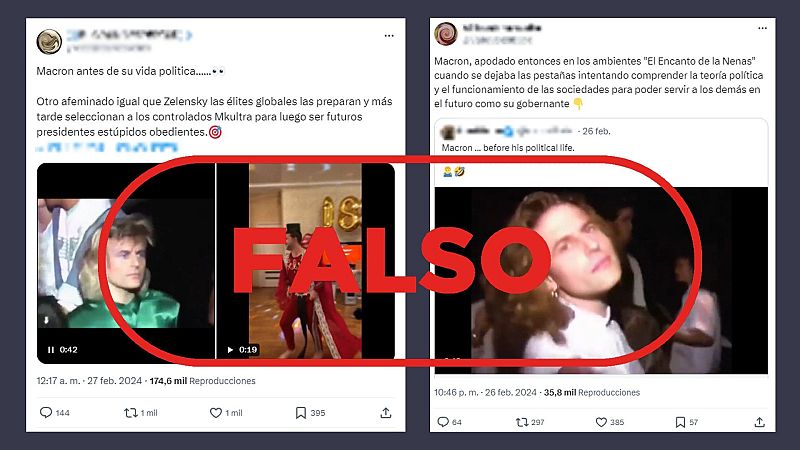Open timestamp 12:17 a. m. 27 feb. 2024
This screenshot has height=450, width=800.
pyautogui.click(x=89, y=381)
